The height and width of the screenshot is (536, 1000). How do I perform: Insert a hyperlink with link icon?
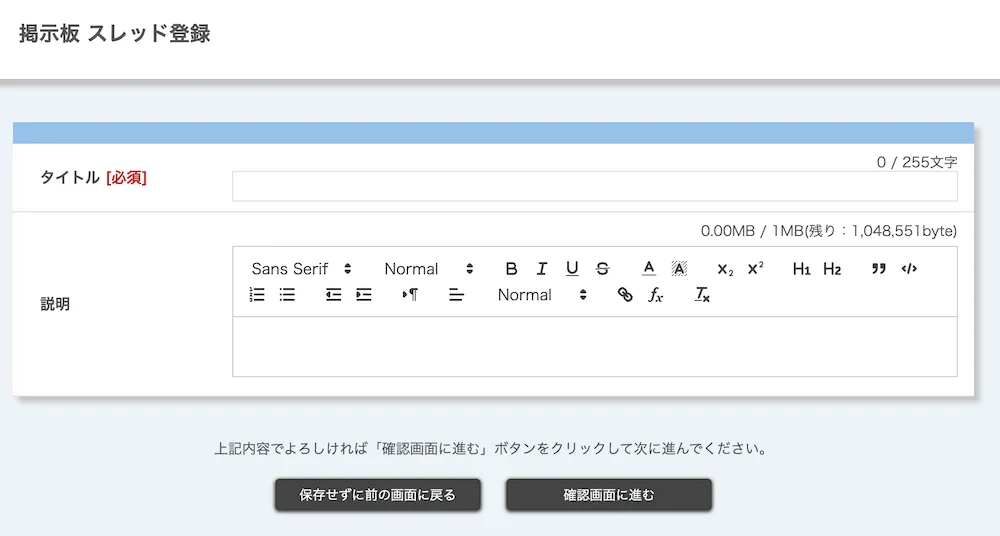coord(625,295)
